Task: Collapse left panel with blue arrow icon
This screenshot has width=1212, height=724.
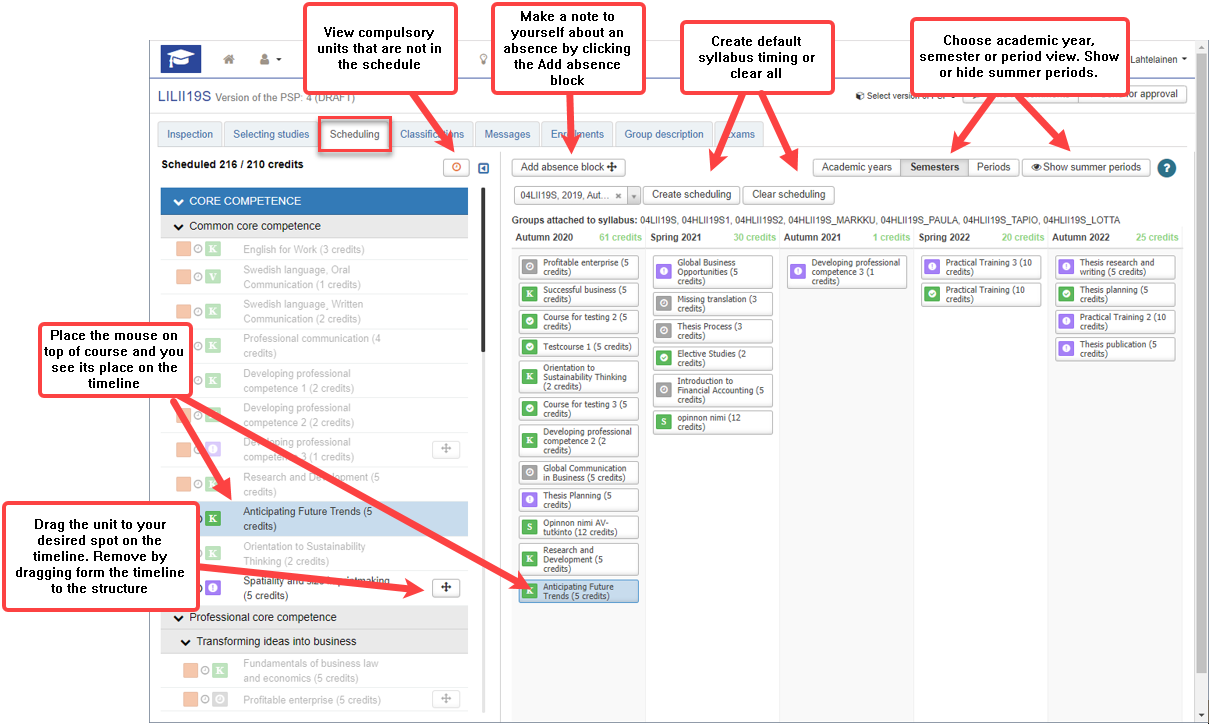Action: tap(483, 168)
